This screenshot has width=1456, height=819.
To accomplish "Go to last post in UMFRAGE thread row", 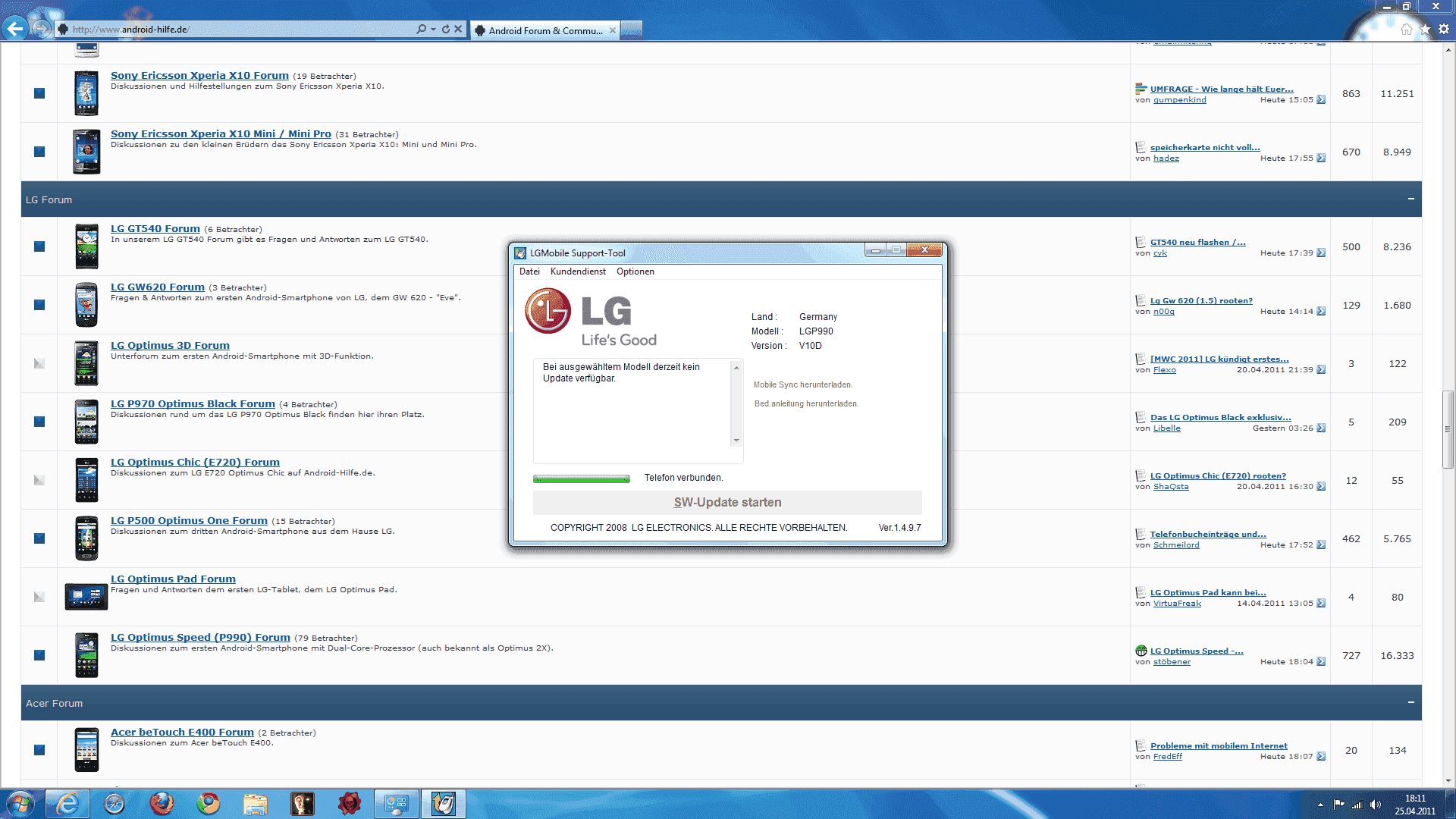I will point(1321,100).
